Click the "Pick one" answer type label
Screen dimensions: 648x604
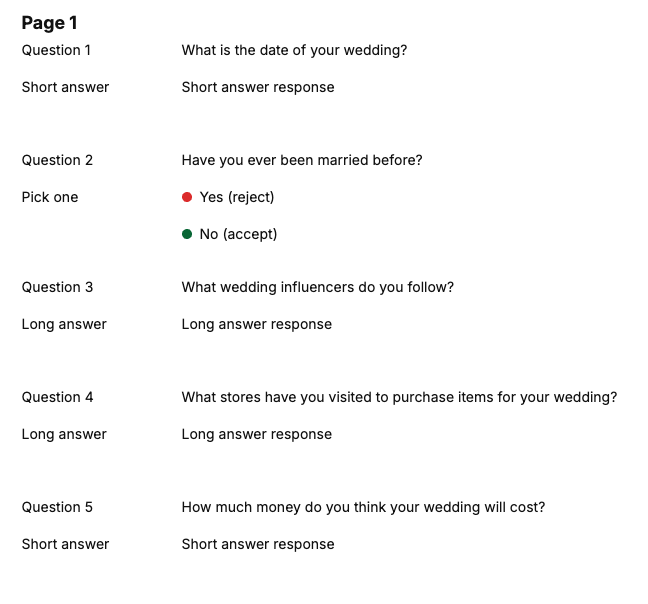pos(50,197)
